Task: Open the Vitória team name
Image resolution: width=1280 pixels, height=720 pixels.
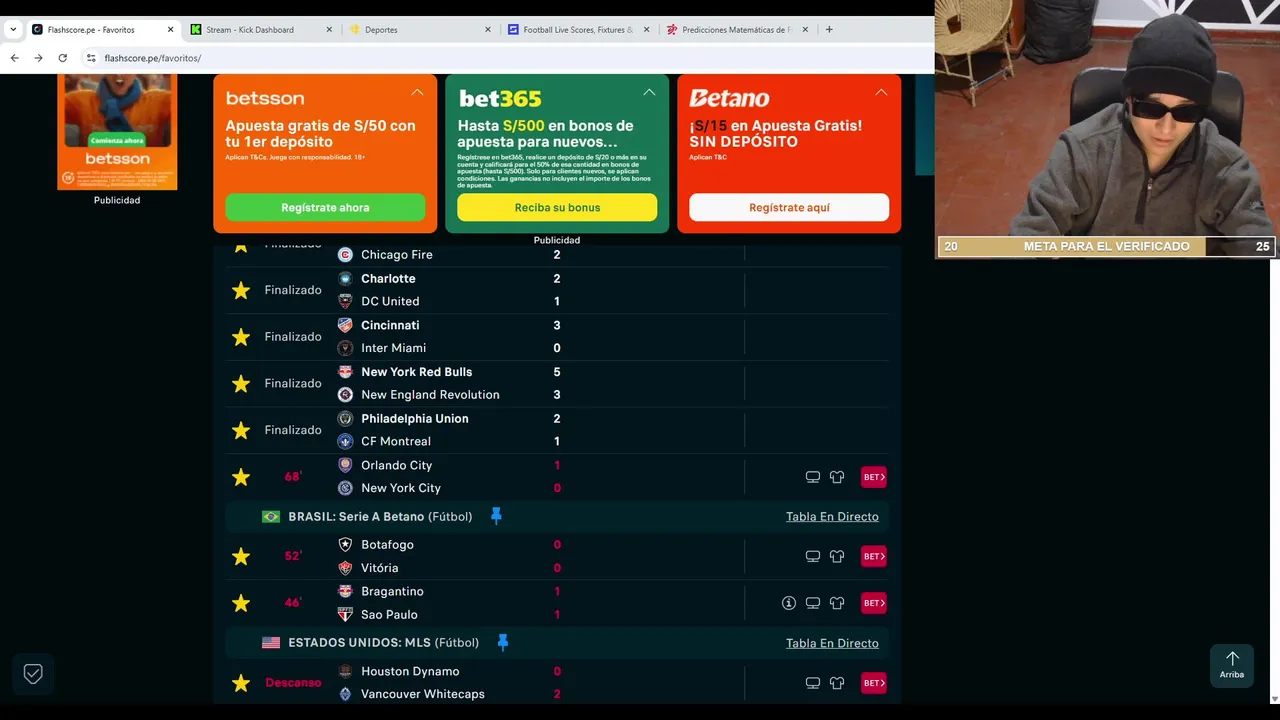Action: (x=379, y=568)
